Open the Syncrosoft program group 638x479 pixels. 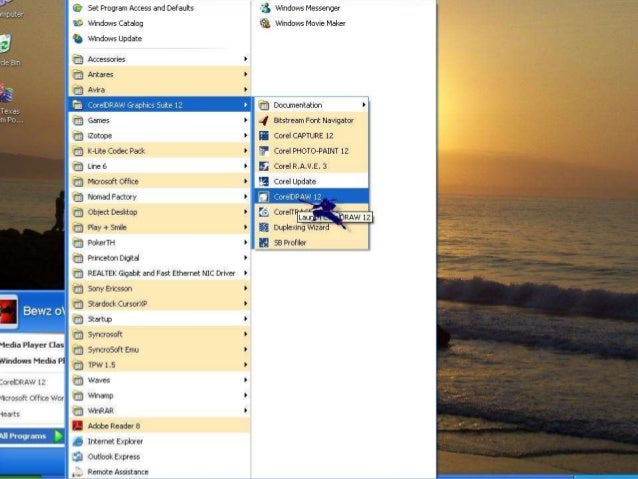point(160,335)
